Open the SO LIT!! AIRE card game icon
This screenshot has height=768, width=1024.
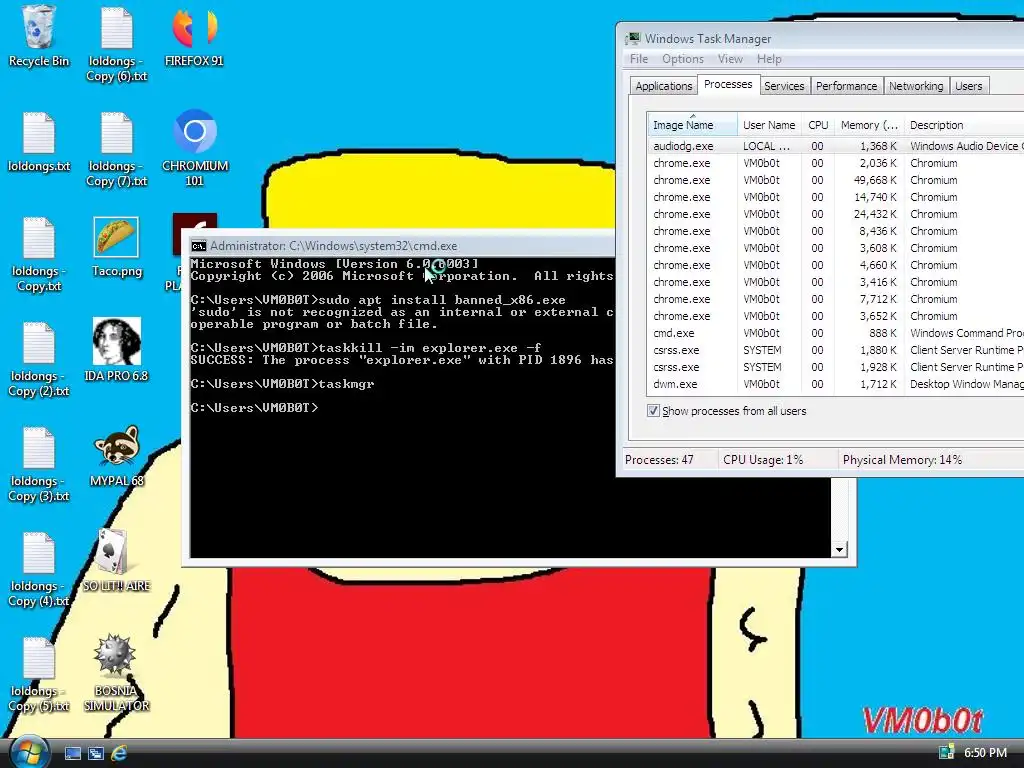(116, 561)
